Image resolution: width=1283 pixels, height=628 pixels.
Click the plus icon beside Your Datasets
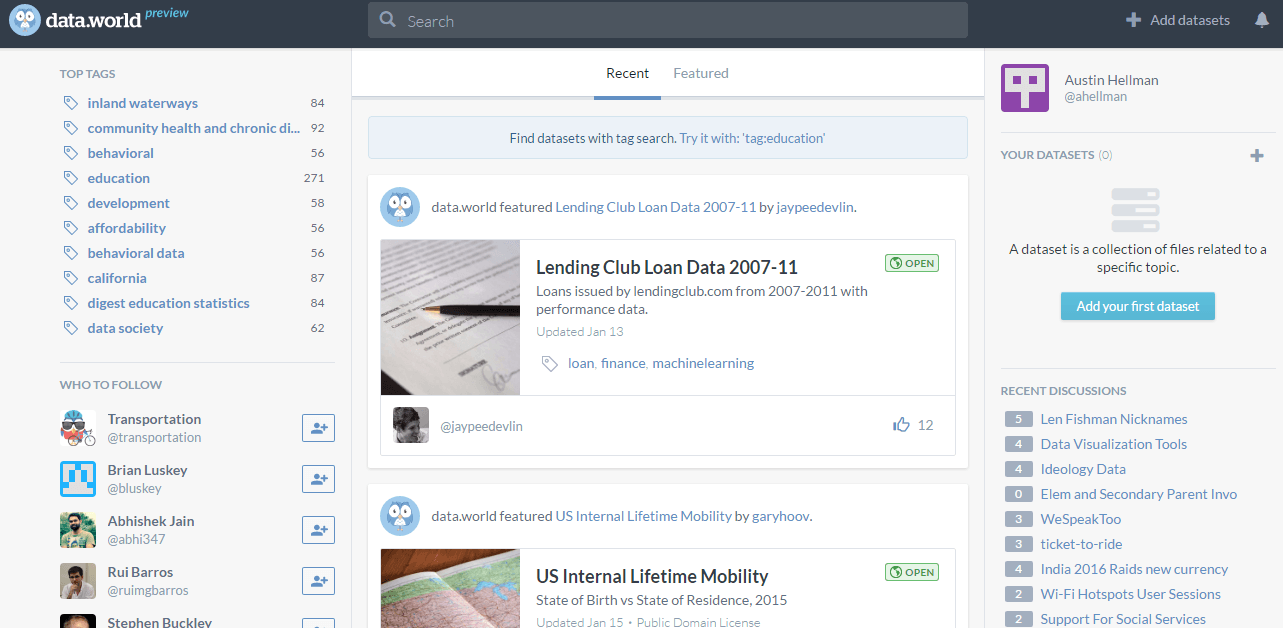(x=1257, y=155)
